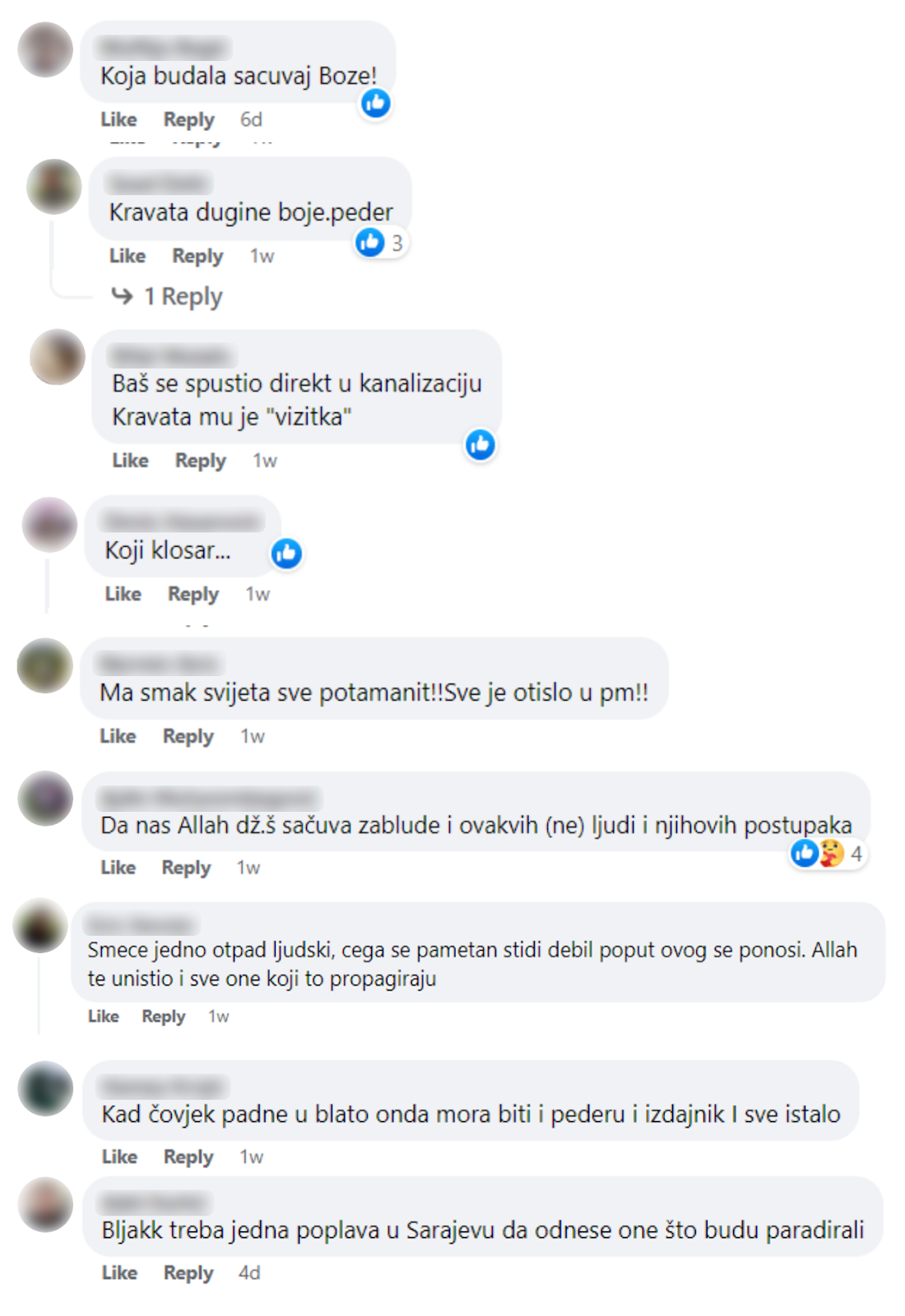Reply to the 'Smece jedno otpad' comment
Image resolution: width=905 pixels, height=1316 pixels.
164,1017
